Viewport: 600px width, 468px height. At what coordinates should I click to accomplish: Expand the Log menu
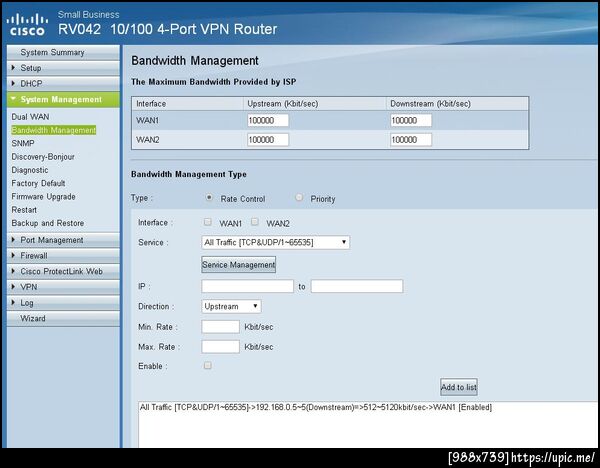pos(63,303)
